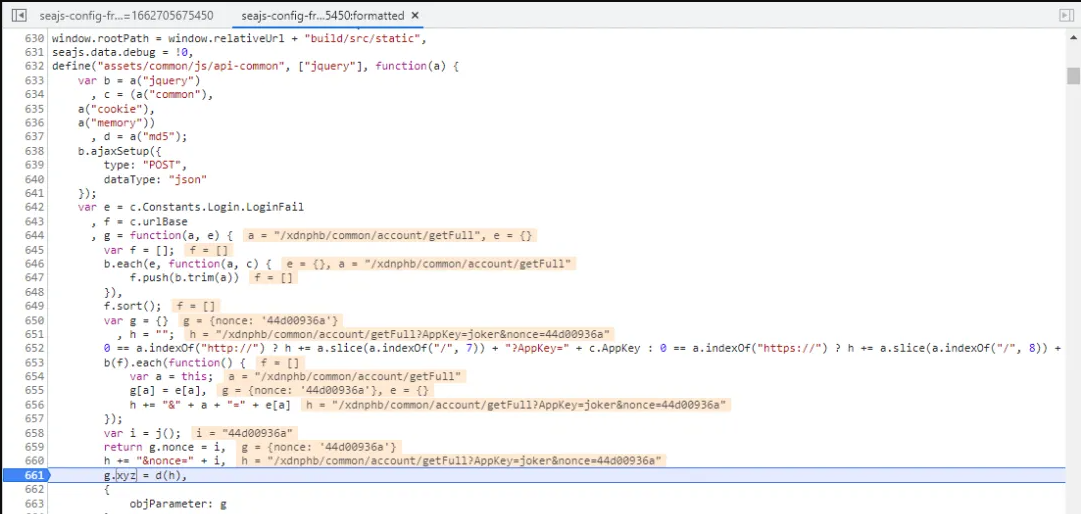Click 'a("cookie"),' on line 635
The width and height of the screenshot is (1081, 514).
[x=117, y=109]
